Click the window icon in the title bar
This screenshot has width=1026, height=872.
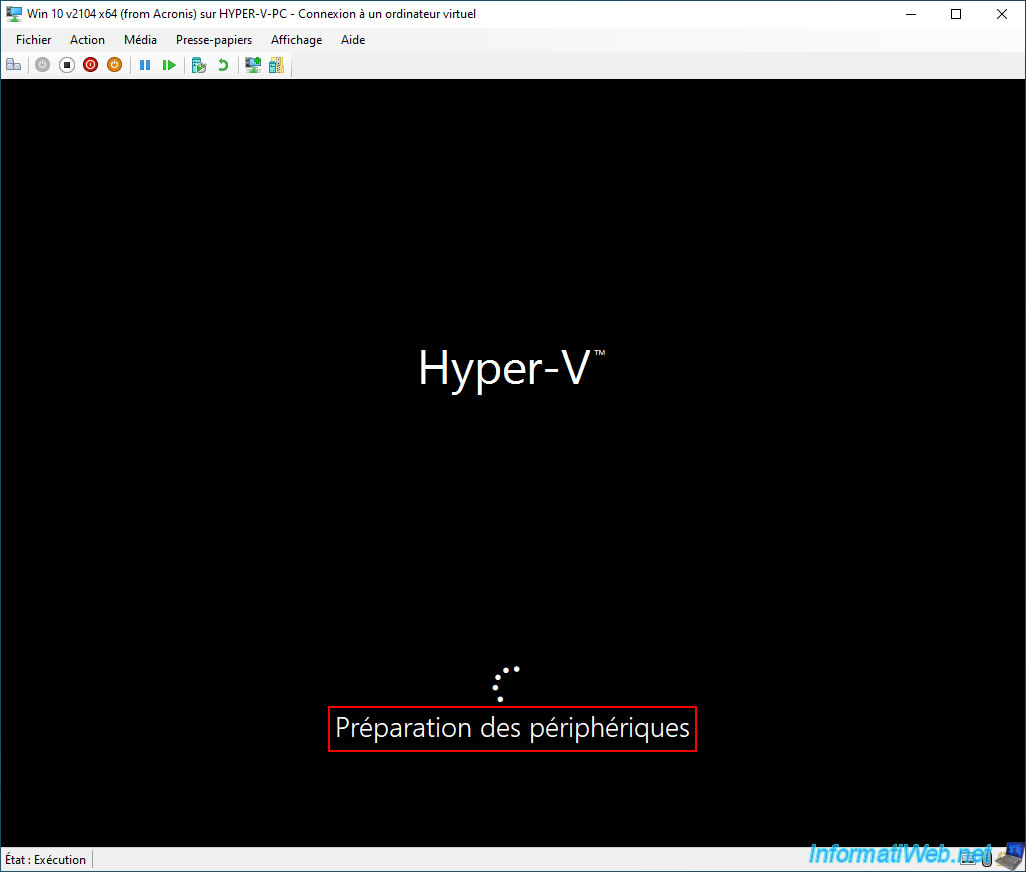coord(14,14)
